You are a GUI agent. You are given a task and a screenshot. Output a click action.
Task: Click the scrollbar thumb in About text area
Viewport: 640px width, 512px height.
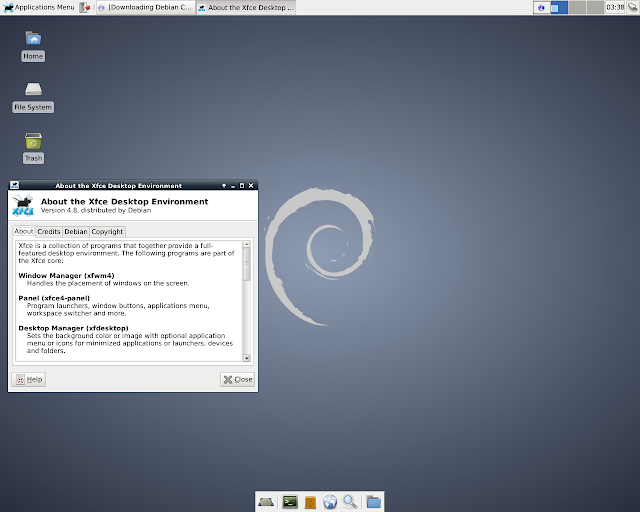(x=247, y=264)
